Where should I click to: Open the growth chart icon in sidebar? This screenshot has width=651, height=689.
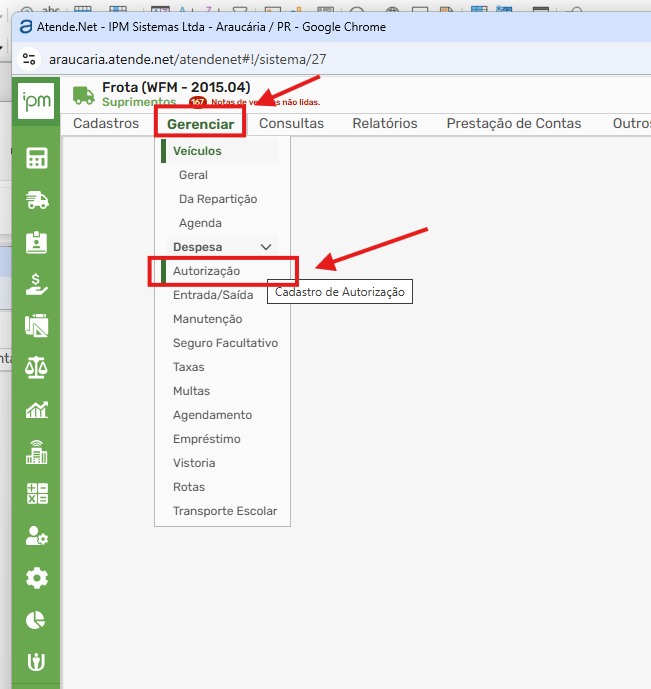coord(36,410)
